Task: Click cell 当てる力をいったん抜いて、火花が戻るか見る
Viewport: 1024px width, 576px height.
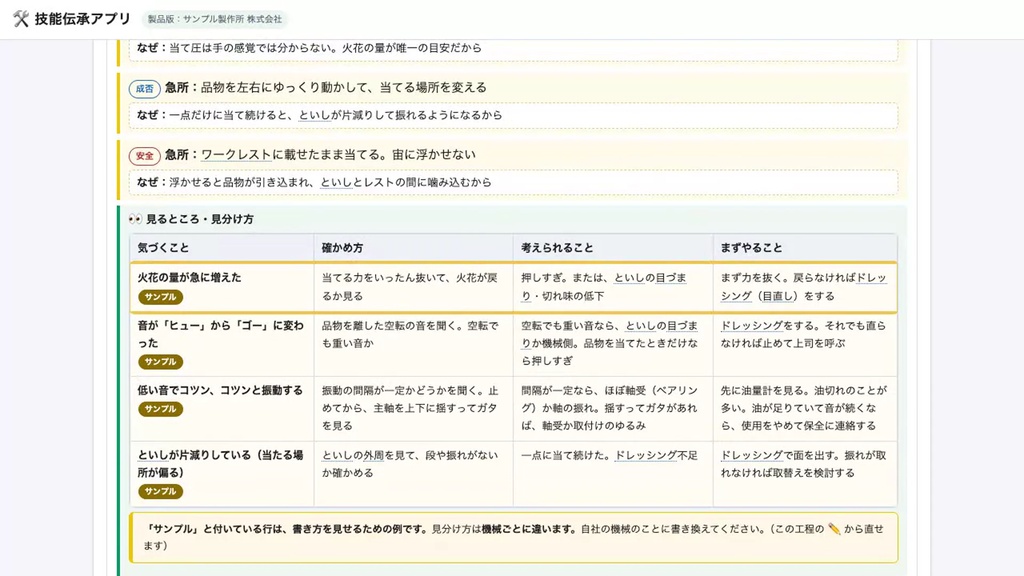Action: (x=413, y=287)
